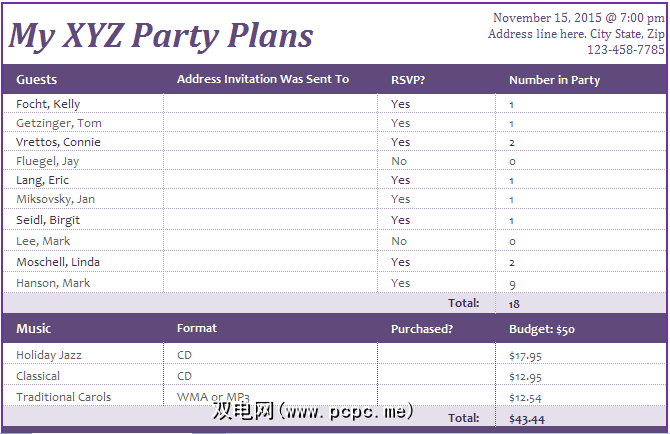
Task: Select the party number for Hanson, Mark
Action: pos(512,283)
